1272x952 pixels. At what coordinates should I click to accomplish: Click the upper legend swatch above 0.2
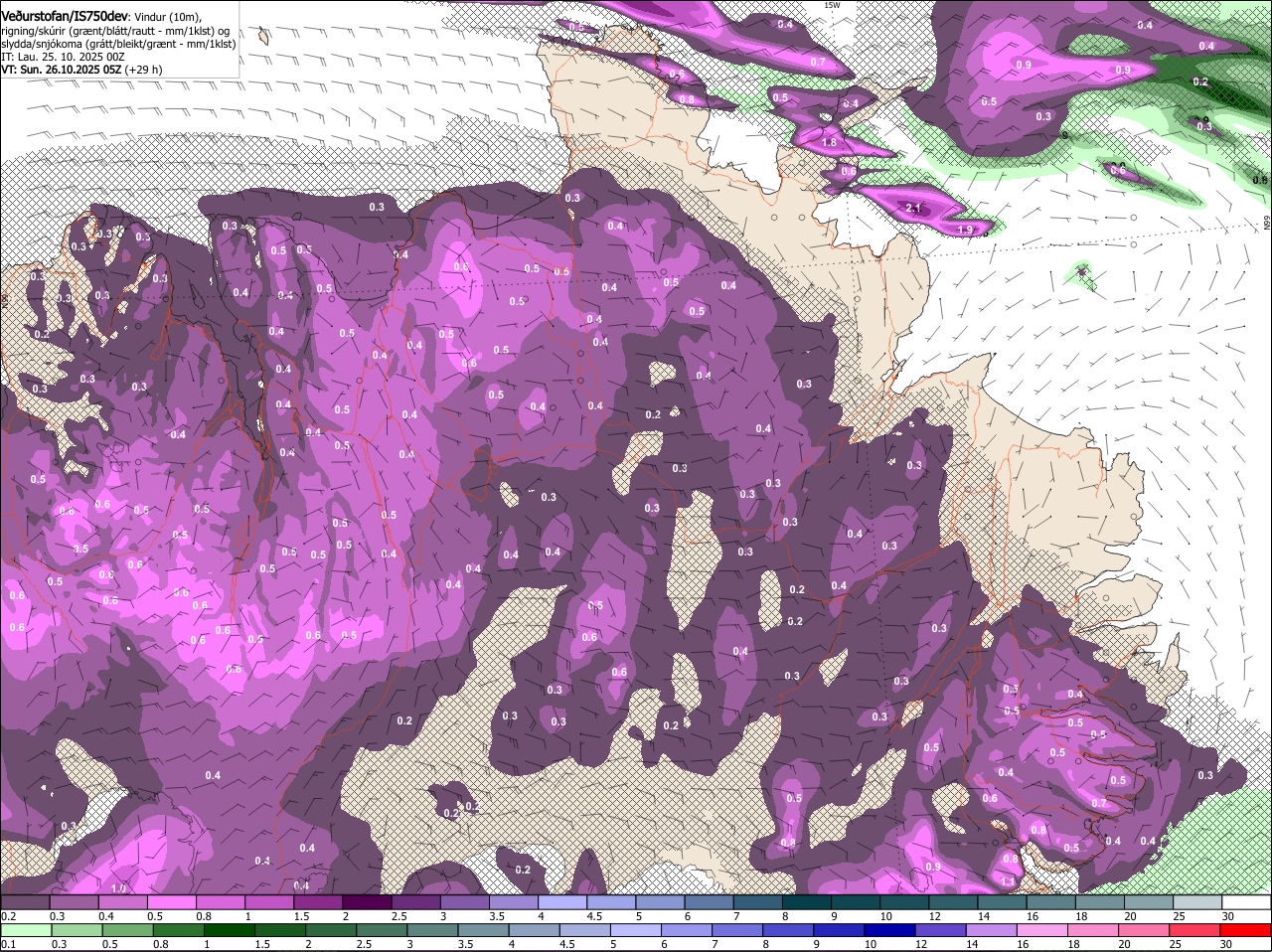click(x=25, y=902)
